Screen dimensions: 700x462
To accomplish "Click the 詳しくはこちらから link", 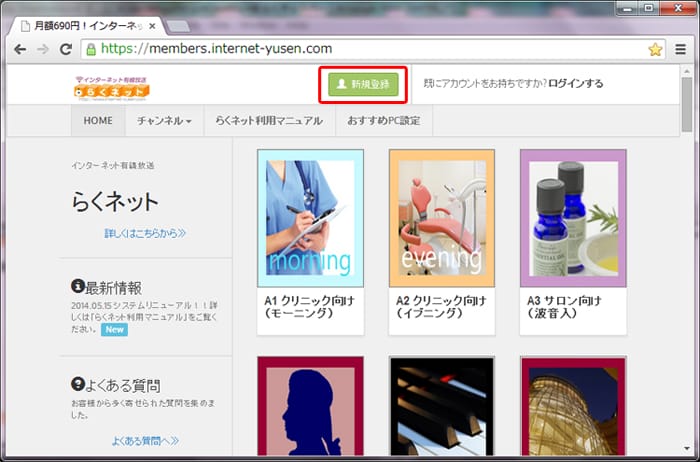I will click(x=145, y=233).
